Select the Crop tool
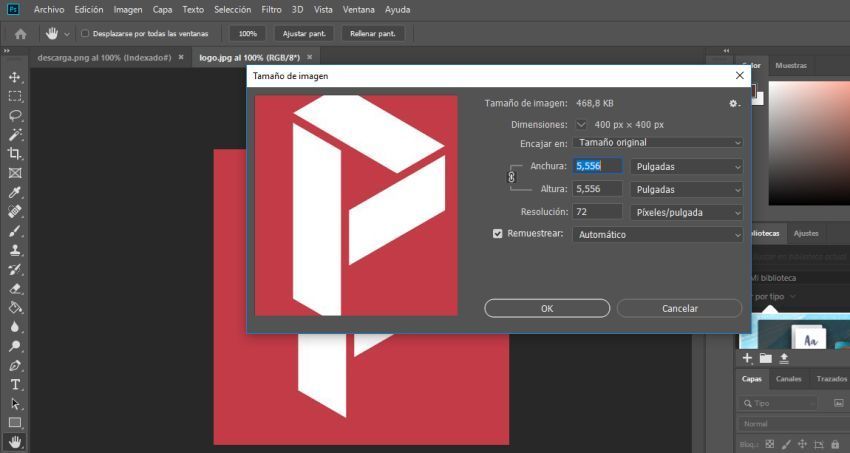850x453 pixels. coord(15,154)
